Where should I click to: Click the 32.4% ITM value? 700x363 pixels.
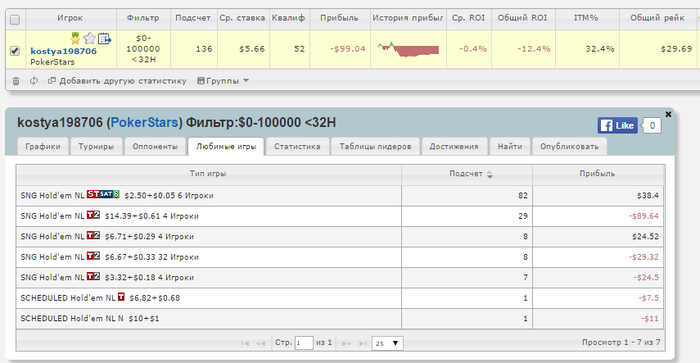pos(600,49)
